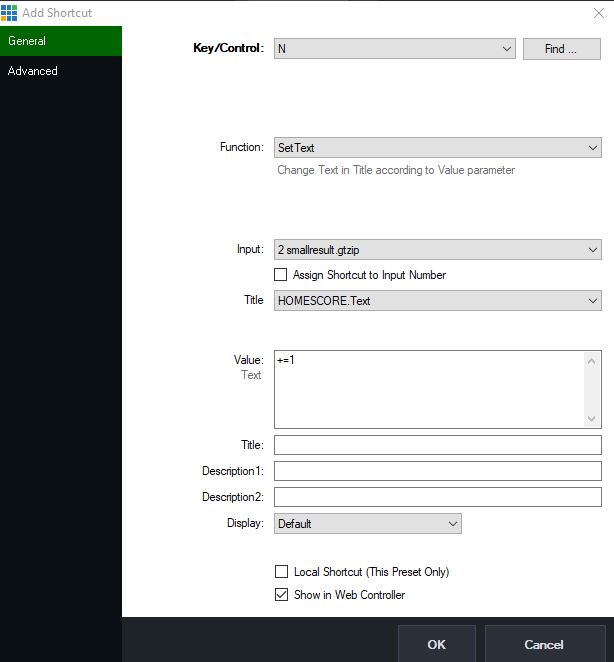Image resolution: width=614 pixels, height=662 pixels.
Task: Click the Description2 input field
Action: click(x=438, y=497)
